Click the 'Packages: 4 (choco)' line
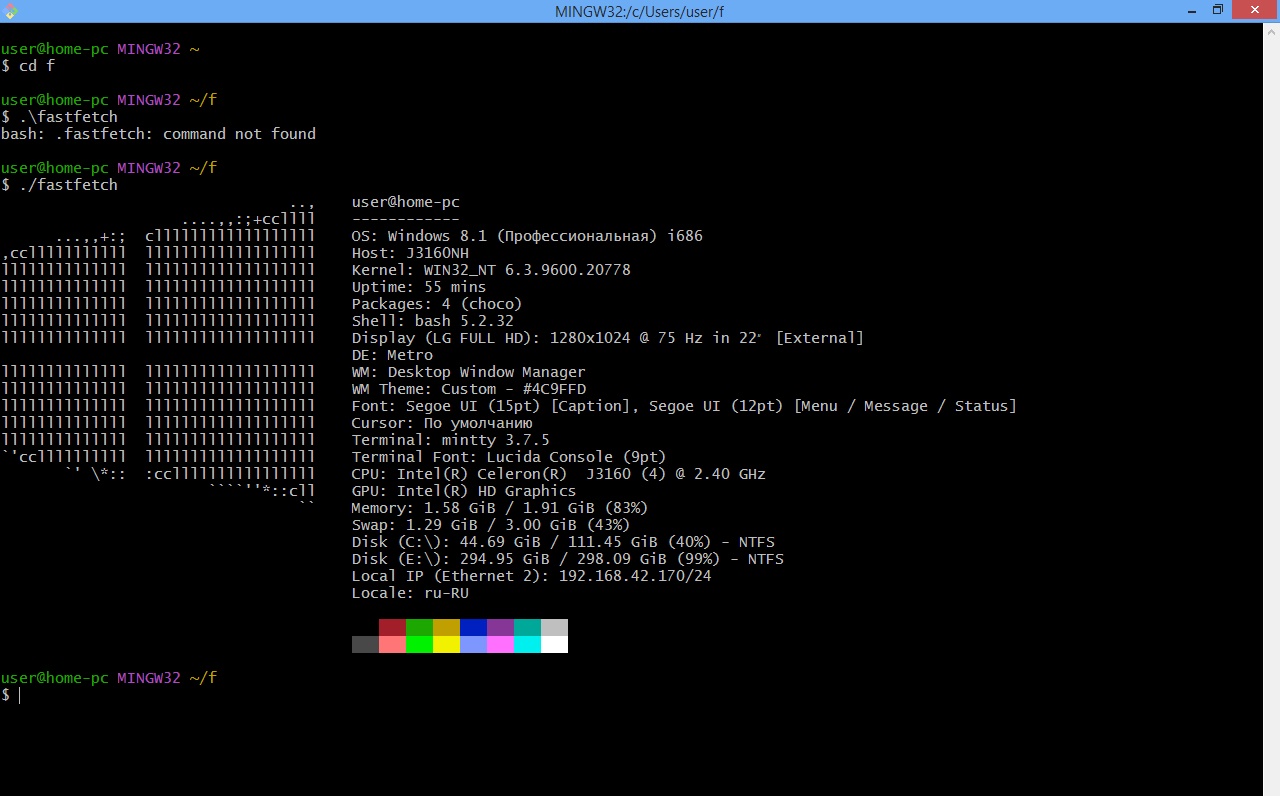The height and width of the screenshot is (796, 1280). pyautogui.click(x=437, y=304)
